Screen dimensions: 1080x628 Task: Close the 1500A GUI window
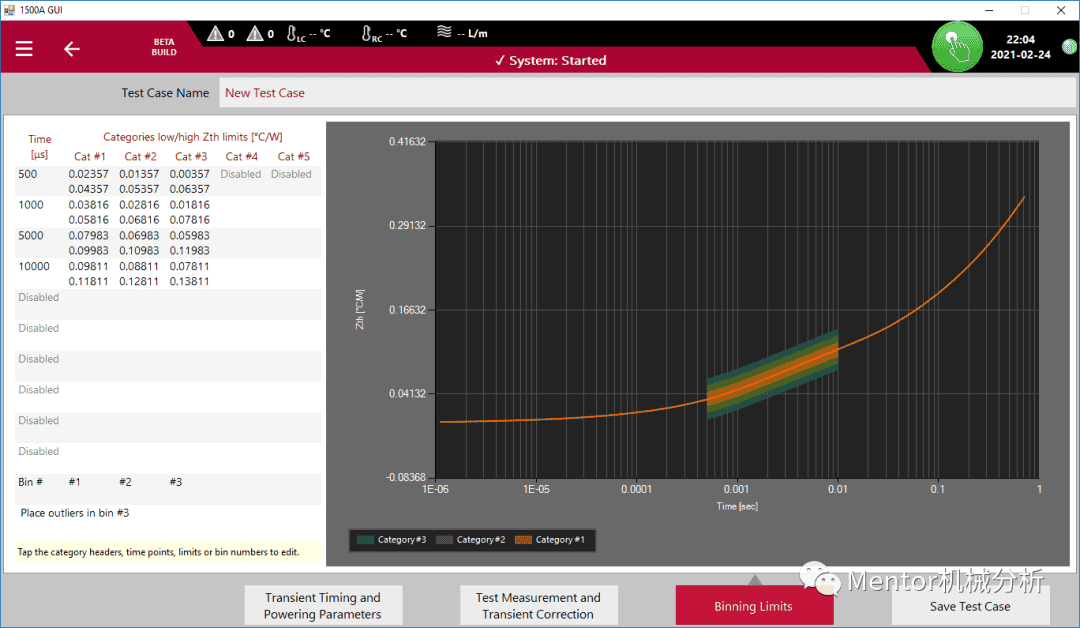tap(1061, 10)
